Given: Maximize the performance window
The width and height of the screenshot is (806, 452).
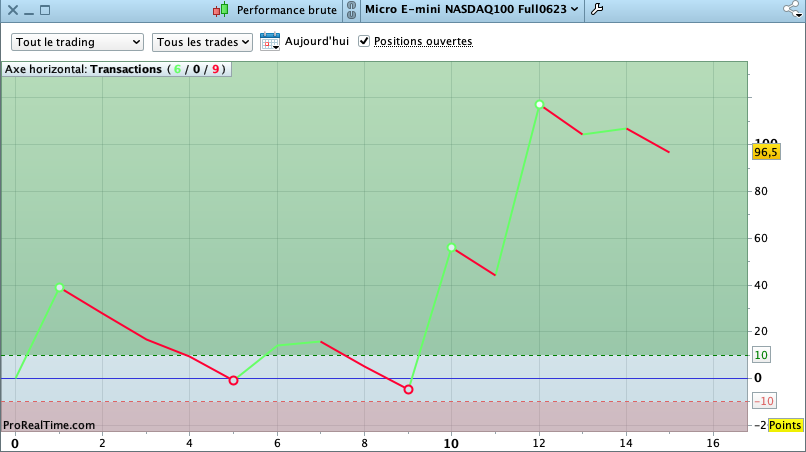Looking at the screenshot, I should pyautogui.click(x=45, y=10).
